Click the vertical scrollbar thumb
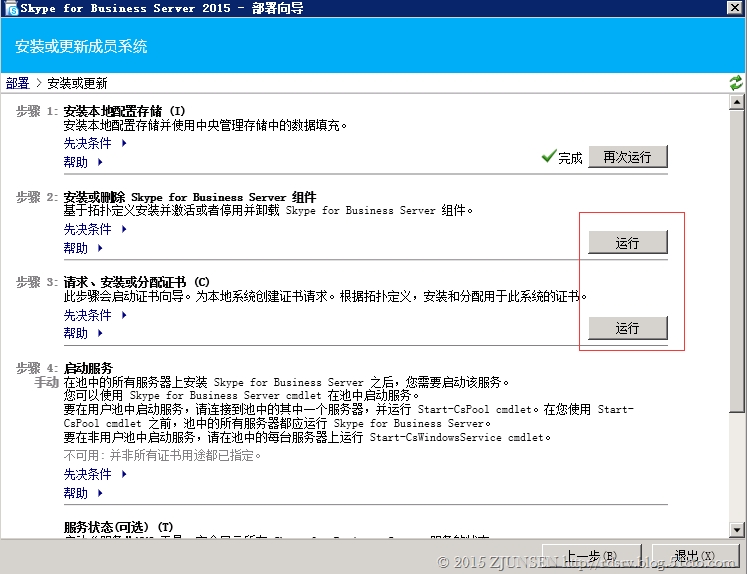Viewport: 747px width, 574px height. coord(737,260)
